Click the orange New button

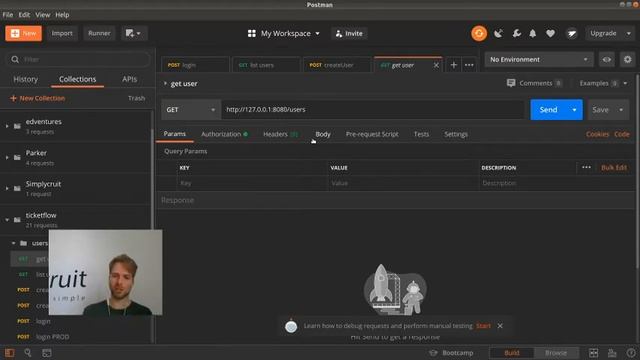[x=23, y=33]
